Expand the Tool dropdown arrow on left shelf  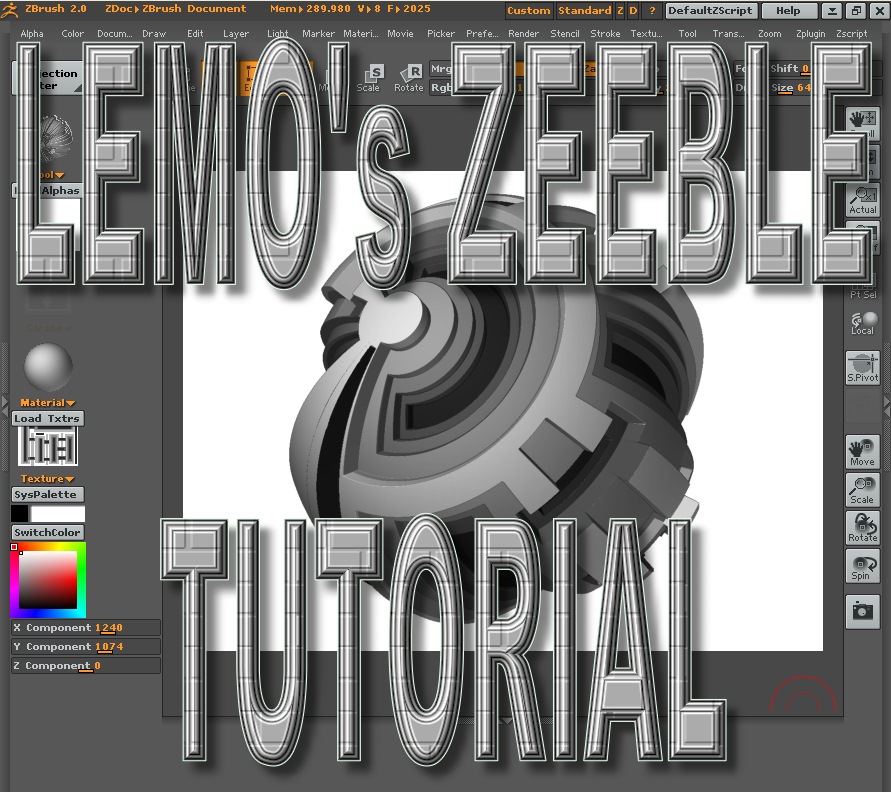point(60,176)
